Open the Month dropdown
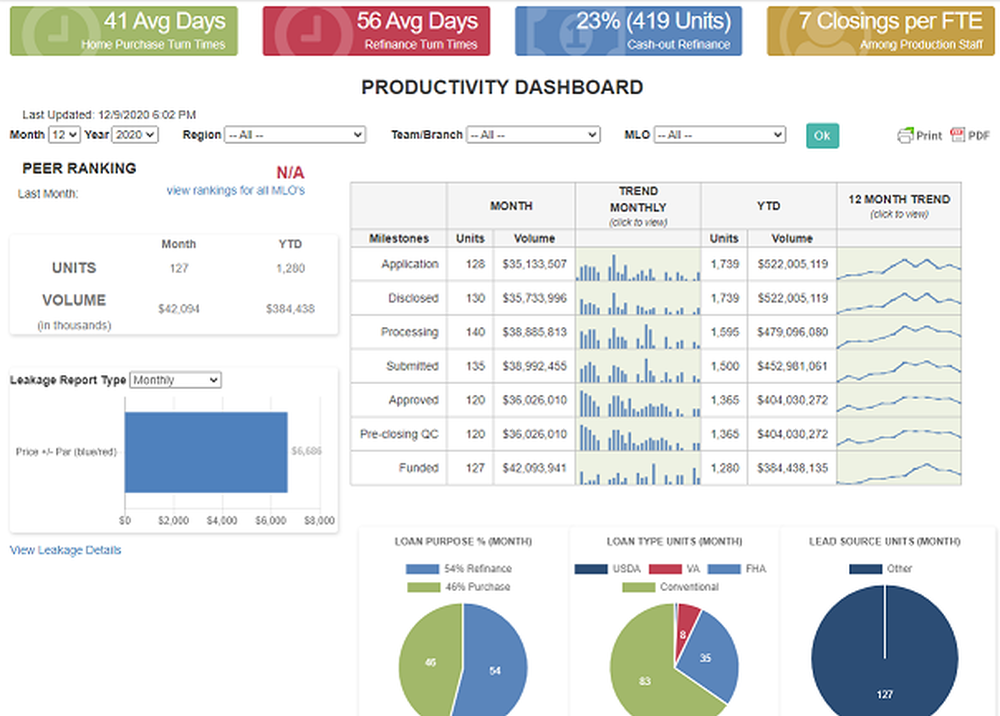The image size is (1000, 716). point(64,135)
